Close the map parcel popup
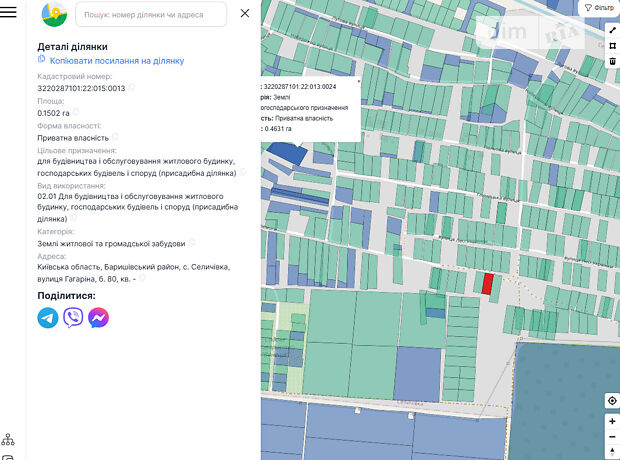 point(359,81)
